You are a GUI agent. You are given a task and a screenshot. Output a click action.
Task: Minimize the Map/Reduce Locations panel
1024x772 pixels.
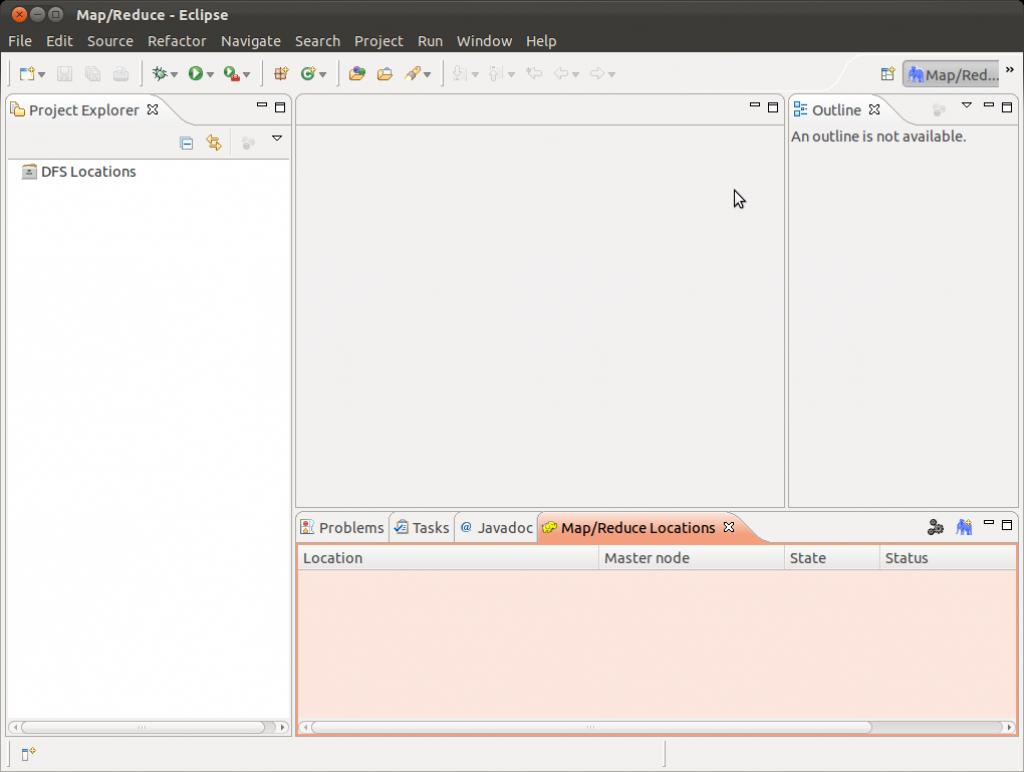coord(989,523)
